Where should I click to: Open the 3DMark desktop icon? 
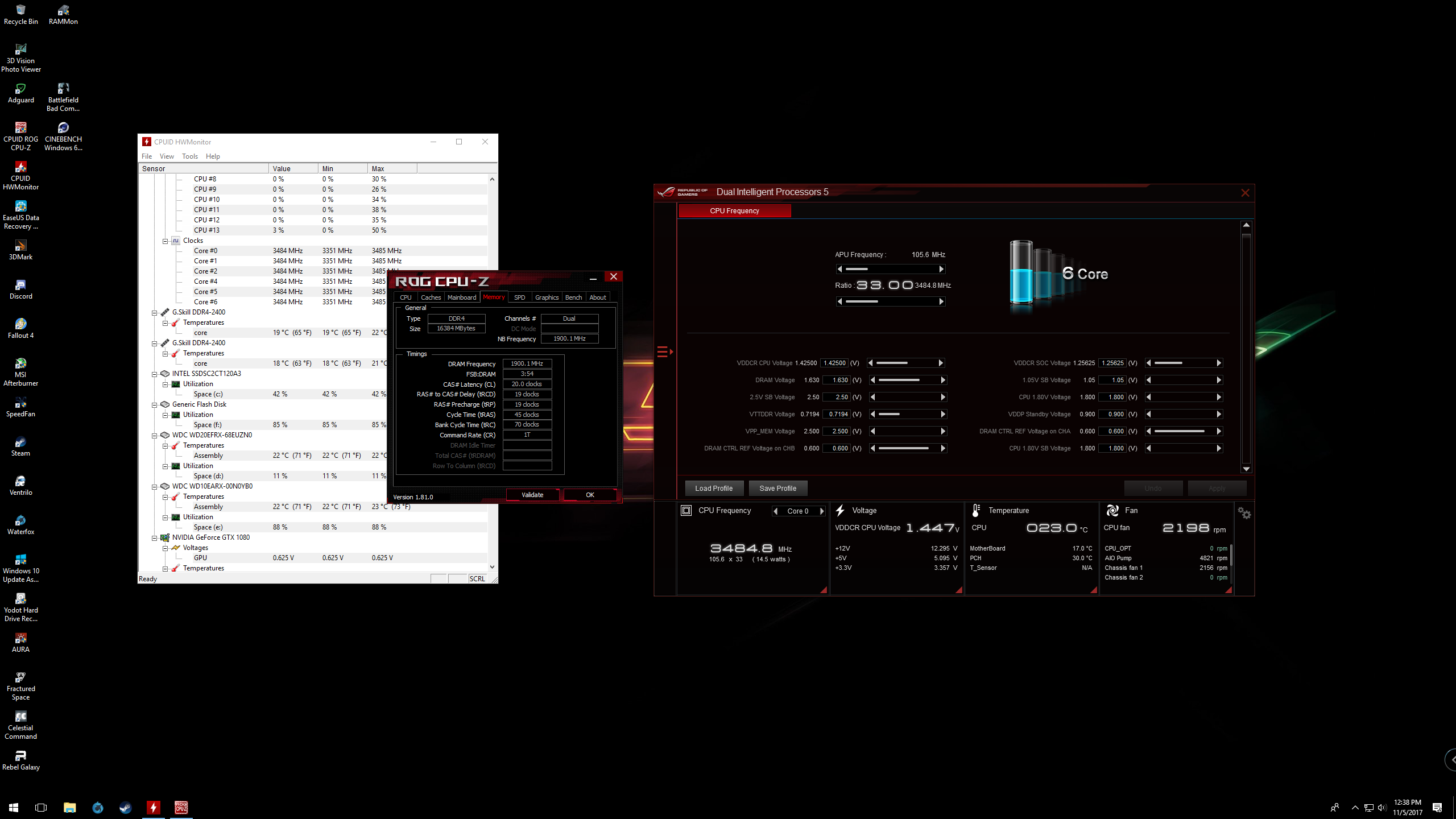point(20,246)
